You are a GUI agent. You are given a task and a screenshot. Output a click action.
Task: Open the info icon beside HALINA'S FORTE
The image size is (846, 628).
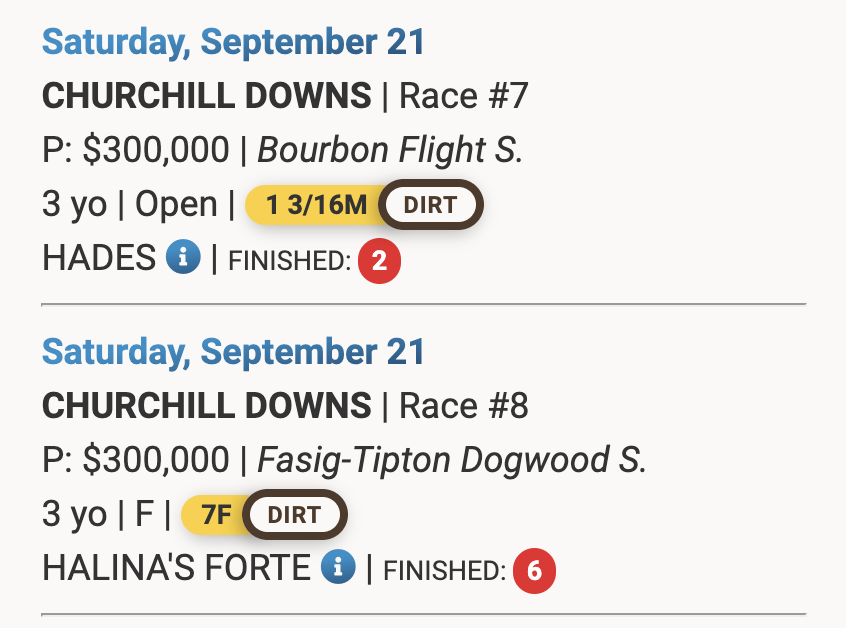pos(338,568)
